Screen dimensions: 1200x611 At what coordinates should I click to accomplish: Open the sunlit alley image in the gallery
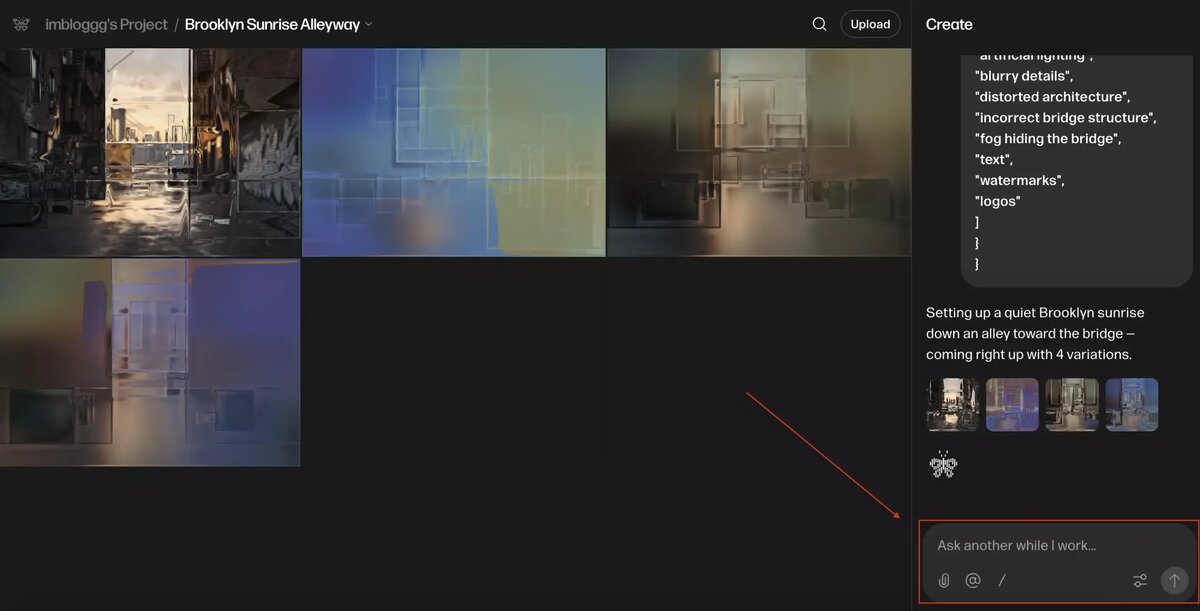pos(150,152)
